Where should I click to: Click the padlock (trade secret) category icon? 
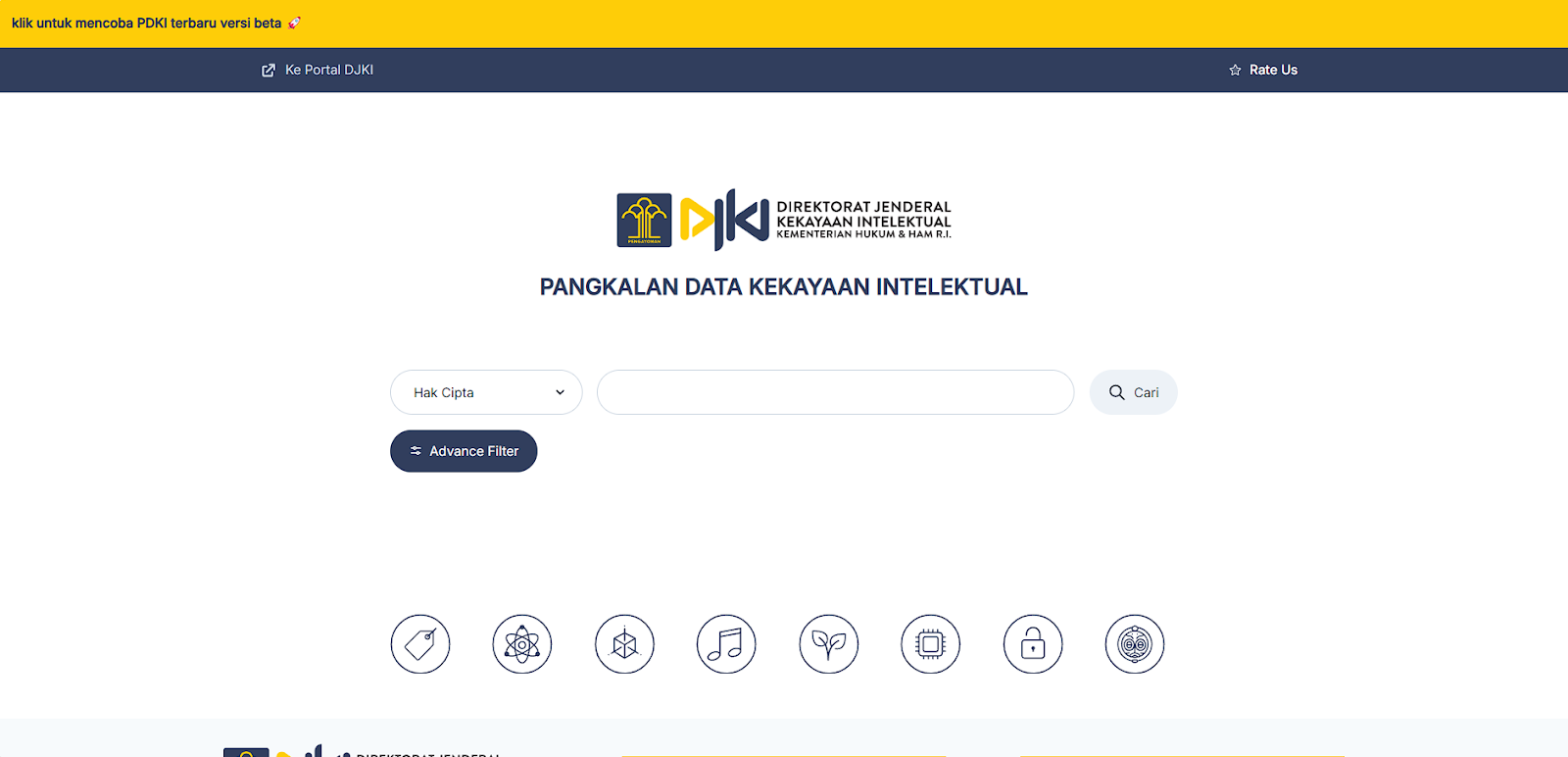(x=1033, y=644)
